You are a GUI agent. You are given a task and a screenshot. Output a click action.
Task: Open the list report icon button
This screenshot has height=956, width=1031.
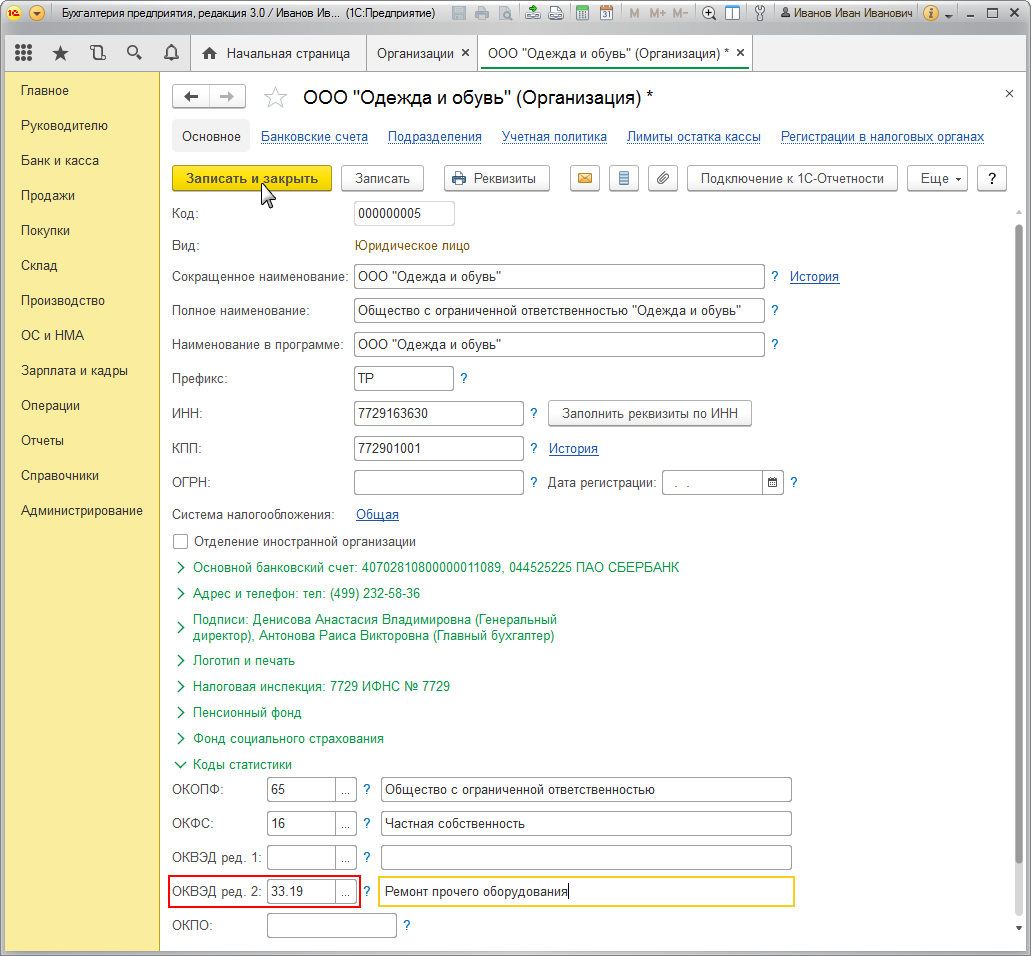pos(624,178)
